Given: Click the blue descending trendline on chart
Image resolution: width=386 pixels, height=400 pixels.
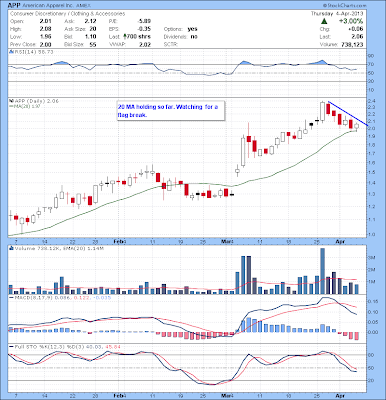Looking at the screenshot, I should click(x=347, y=113).
